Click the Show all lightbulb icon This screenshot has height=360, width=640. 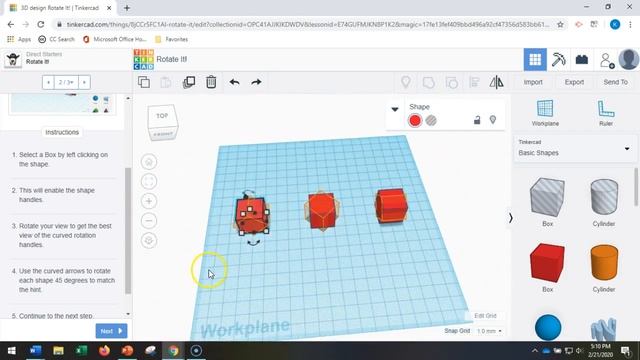tap(406, 82)
